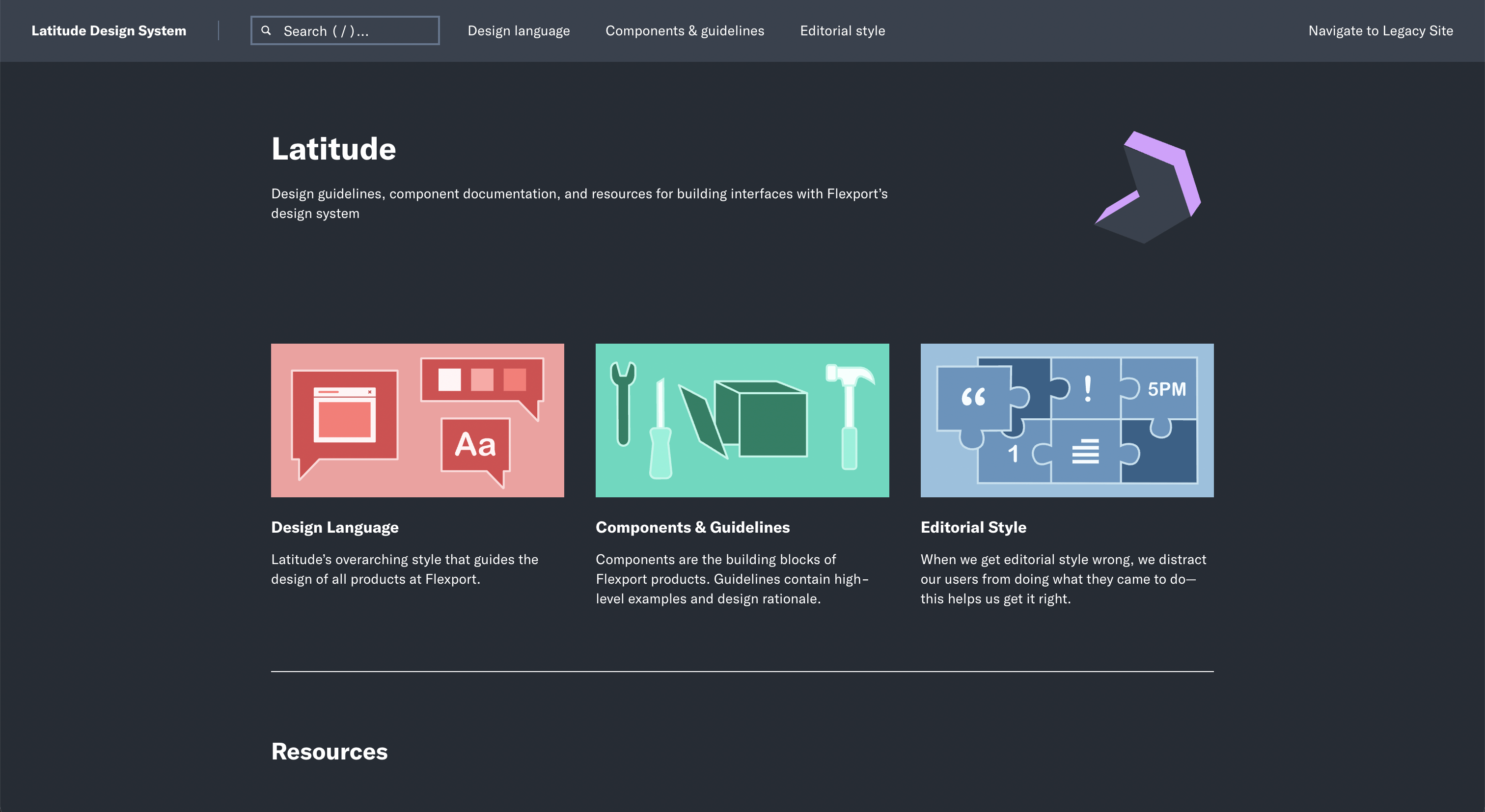The width and height of the screenshot is (1485, 812).
Task: Open the Editorial Style card heading
Action: (973, 527)
